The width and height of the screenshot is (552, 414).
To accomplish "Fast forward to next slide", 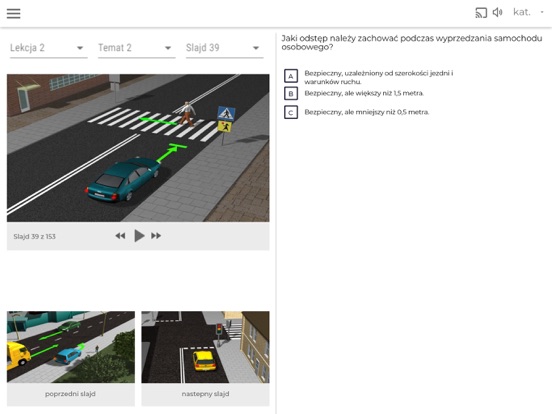I will pyautogui.click(x=156, y=236).
